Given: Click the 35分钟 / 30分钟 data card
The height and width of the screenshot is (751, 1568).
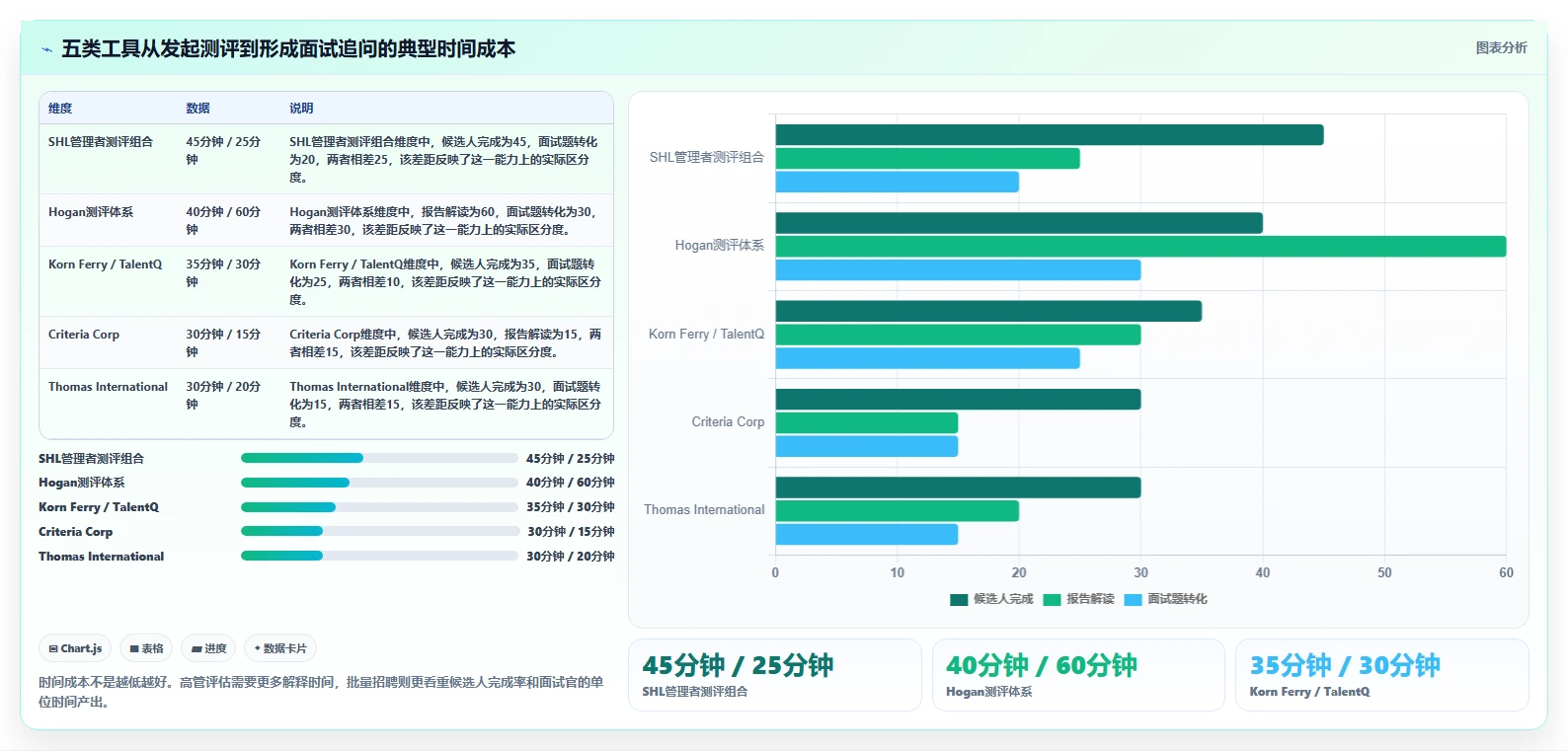Looking at the screenshot, I should click(1381, 675).
